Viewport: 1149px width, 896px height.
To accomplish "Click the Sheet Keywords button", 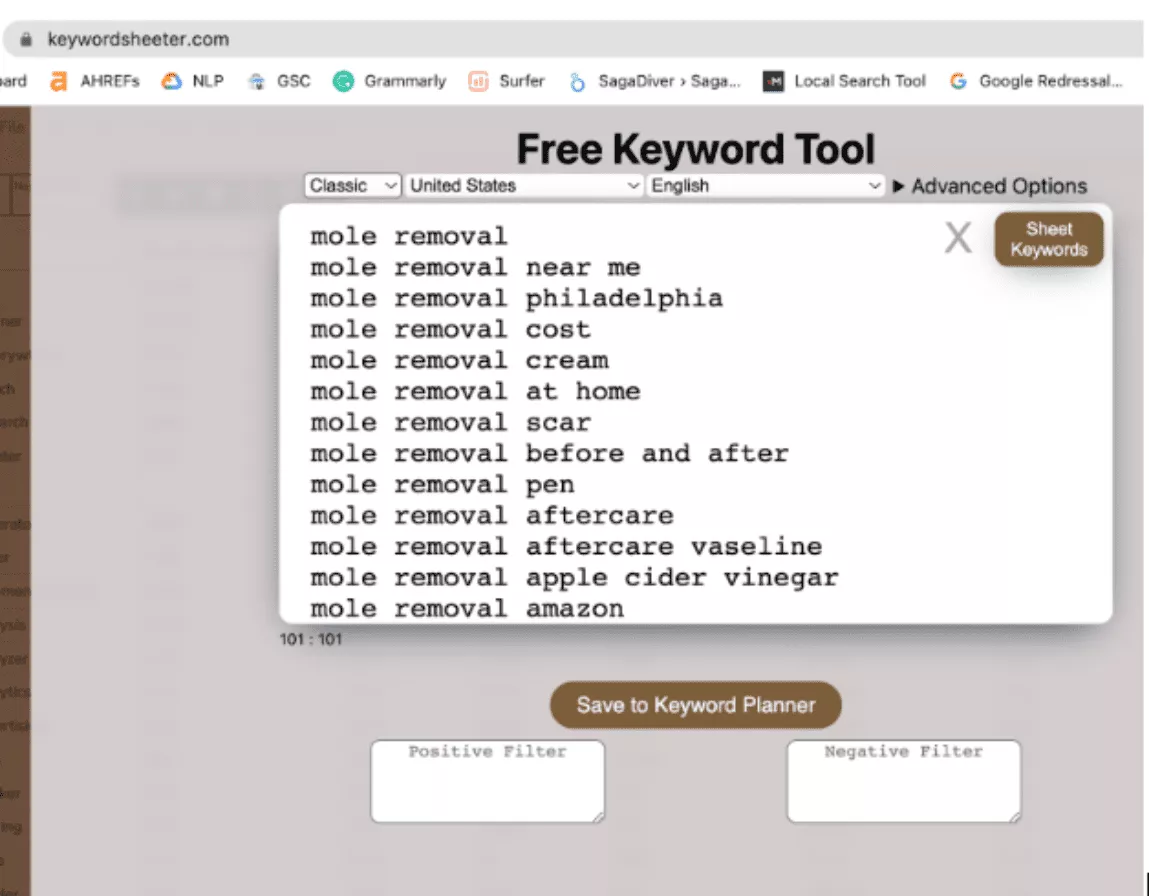I will tap(1049, 239).
